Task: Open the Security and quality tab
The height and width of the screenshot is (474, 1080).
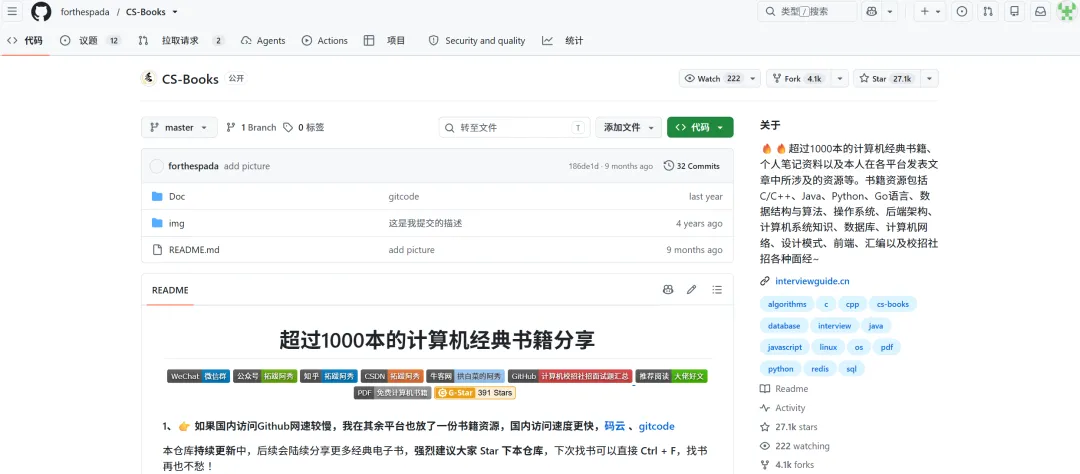Action: coord(477,41)
